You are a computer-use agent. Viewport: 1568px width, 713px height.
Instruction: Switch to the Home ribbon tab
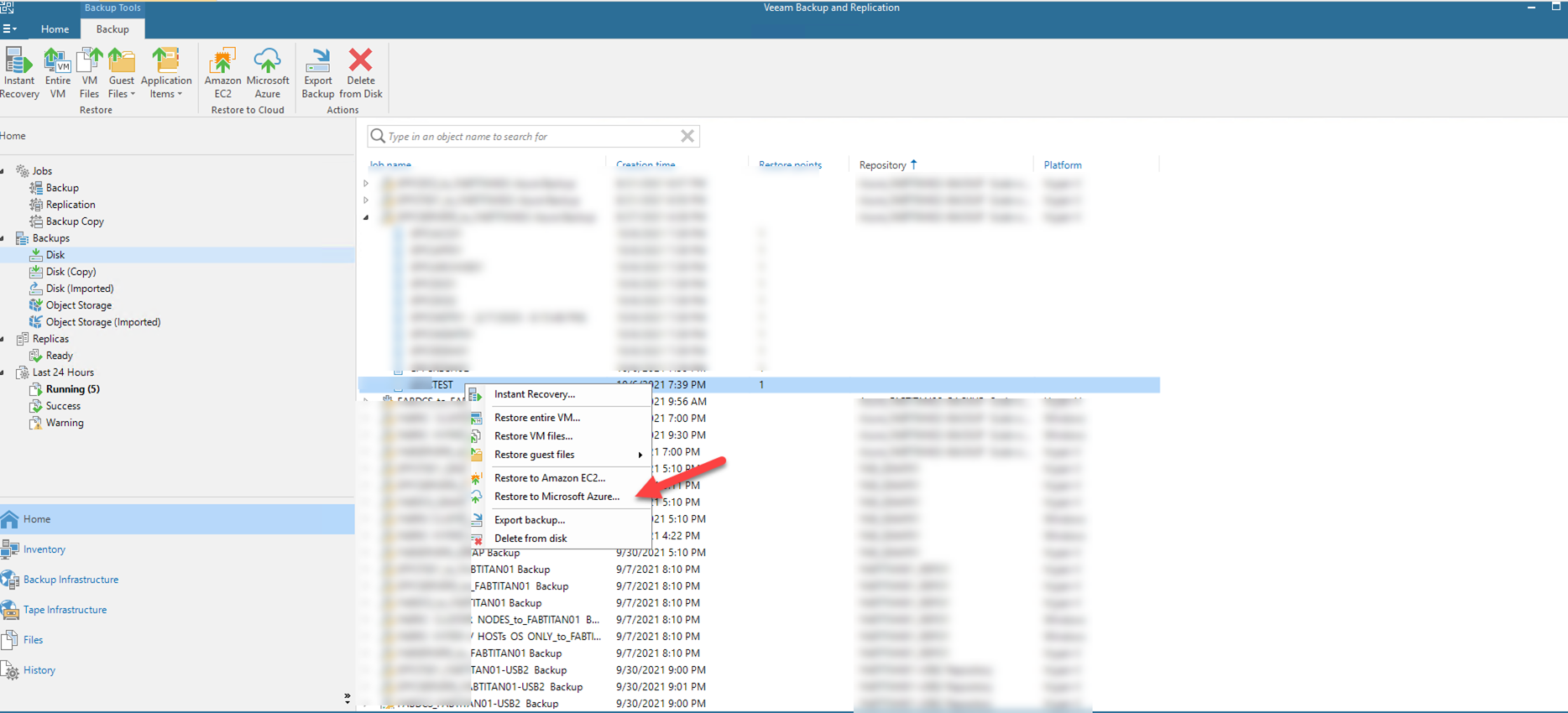click(55, 29)
